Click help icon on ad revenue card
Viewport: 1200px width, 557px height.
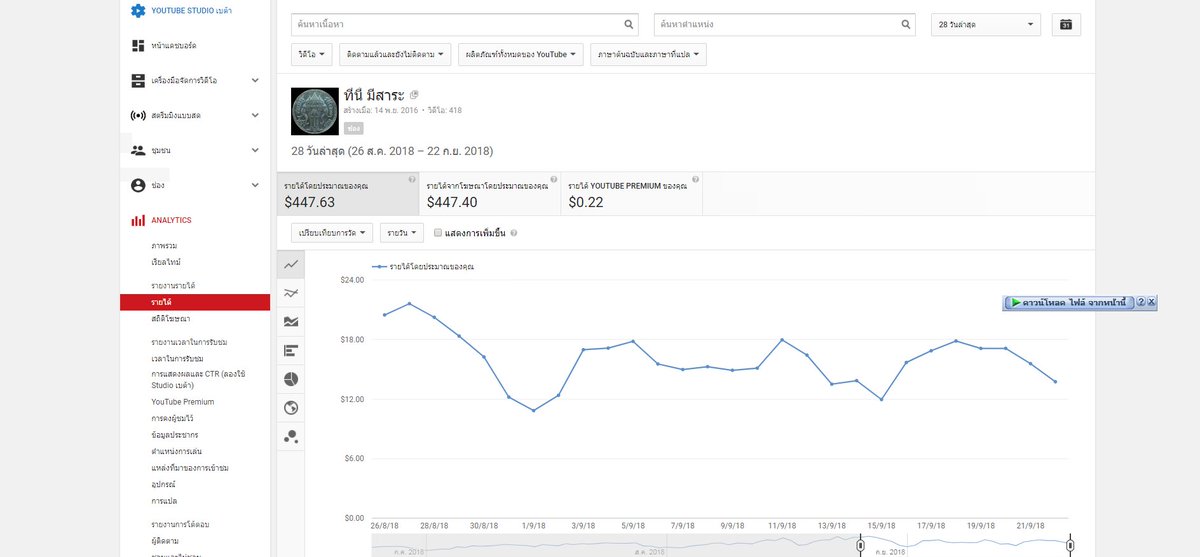554,179
